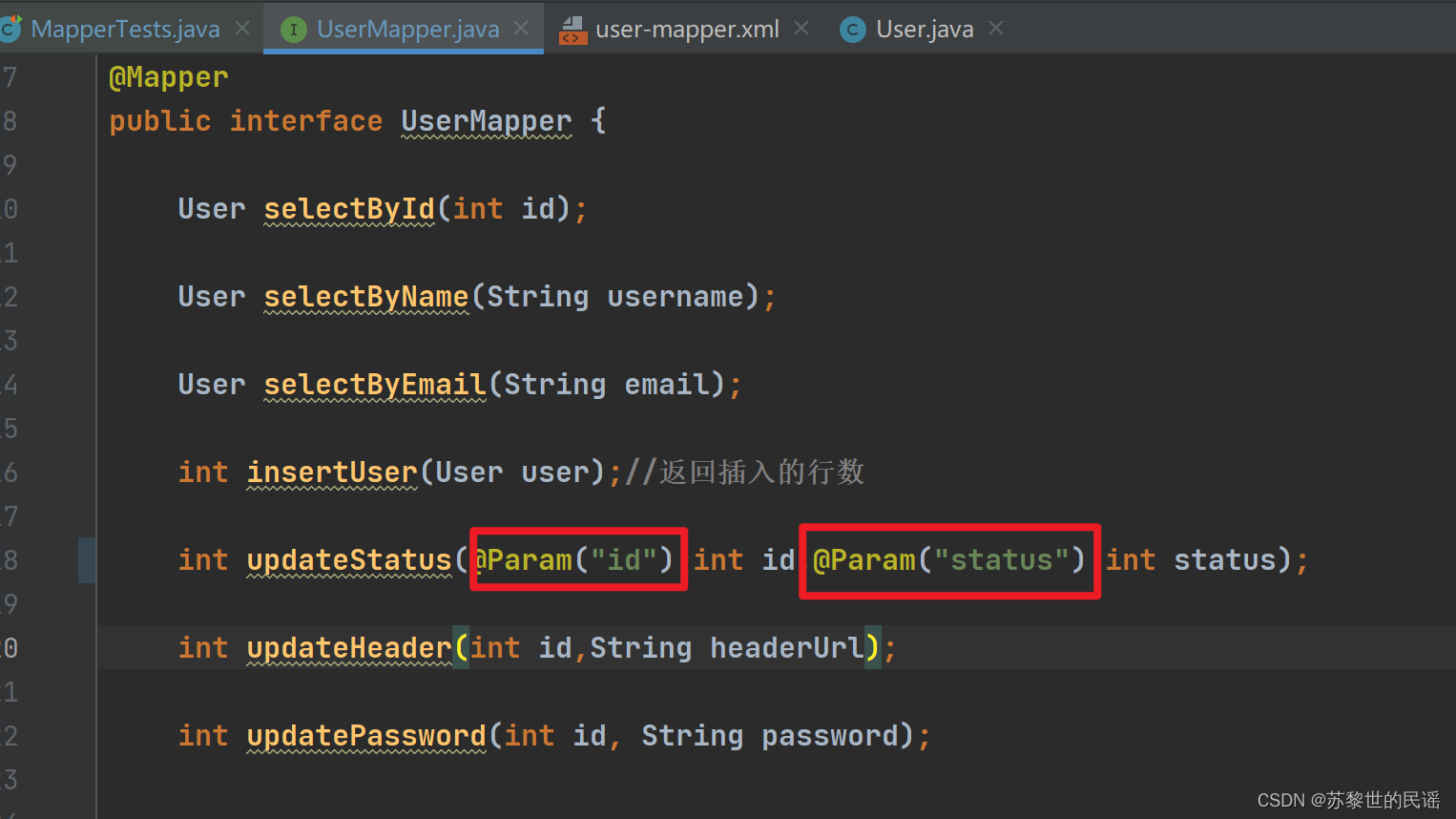Click the insertUser method name
The image size is (1456, 819).
pos(331,472)
